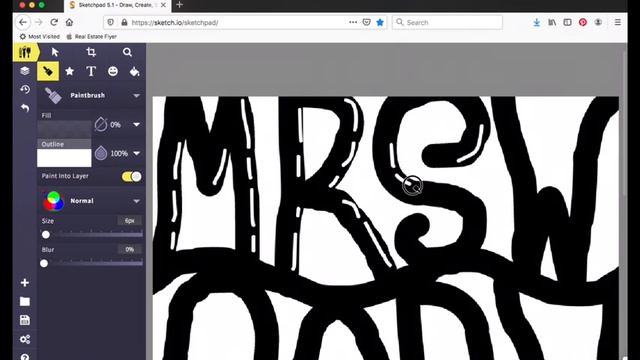Click the Fill opacity droplet icon

(x=101, y=124)
